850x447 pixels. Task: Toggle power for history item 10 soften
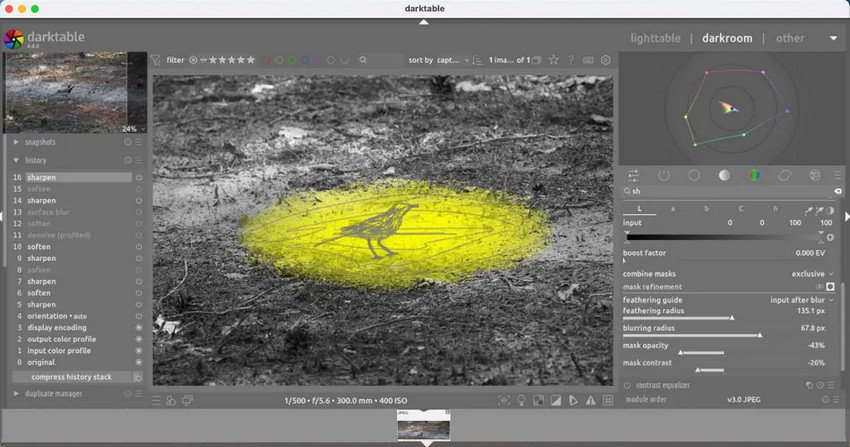point(139,247)
